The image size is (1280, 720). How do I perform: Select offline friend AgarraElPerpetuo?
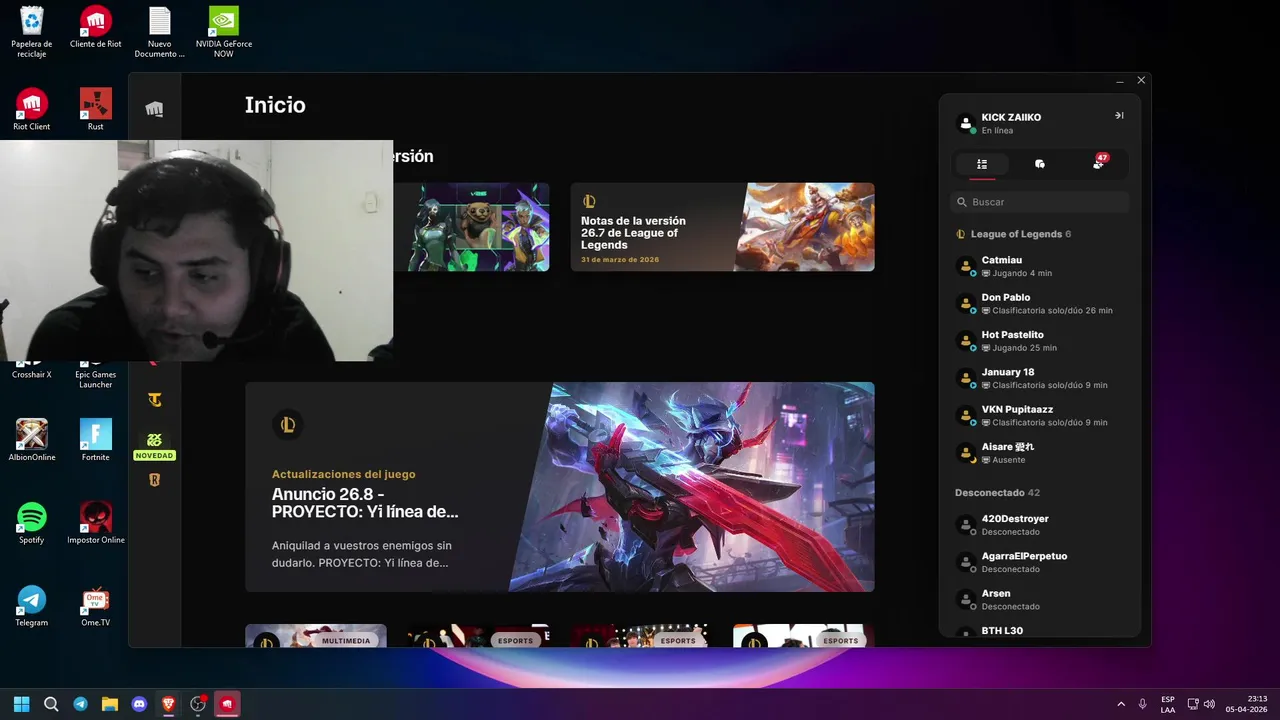(x=1040, y=562)
